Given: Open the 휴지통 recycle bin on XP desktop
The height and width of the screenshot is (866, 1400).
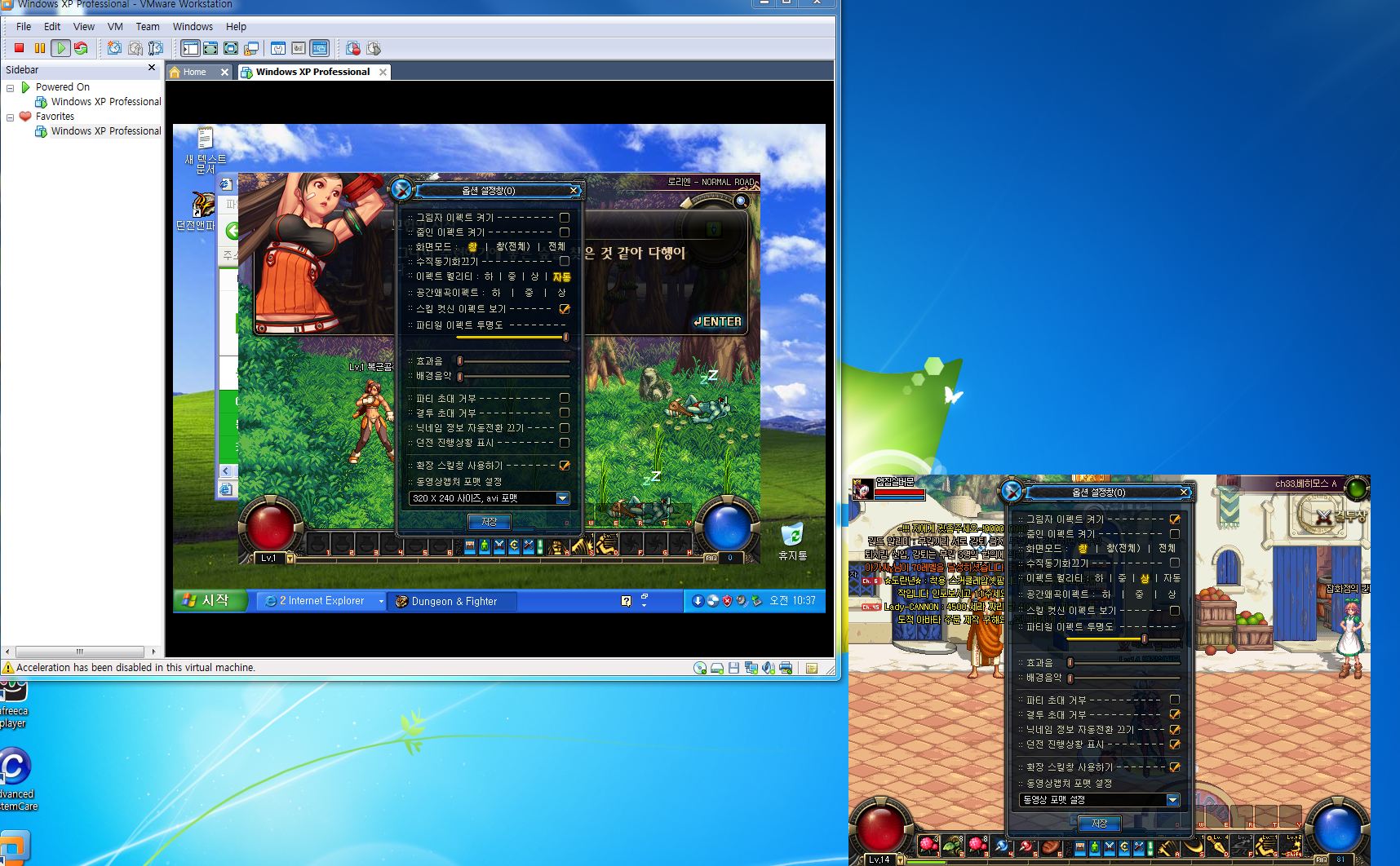Looking at the screenshot, I should (792, 541).
